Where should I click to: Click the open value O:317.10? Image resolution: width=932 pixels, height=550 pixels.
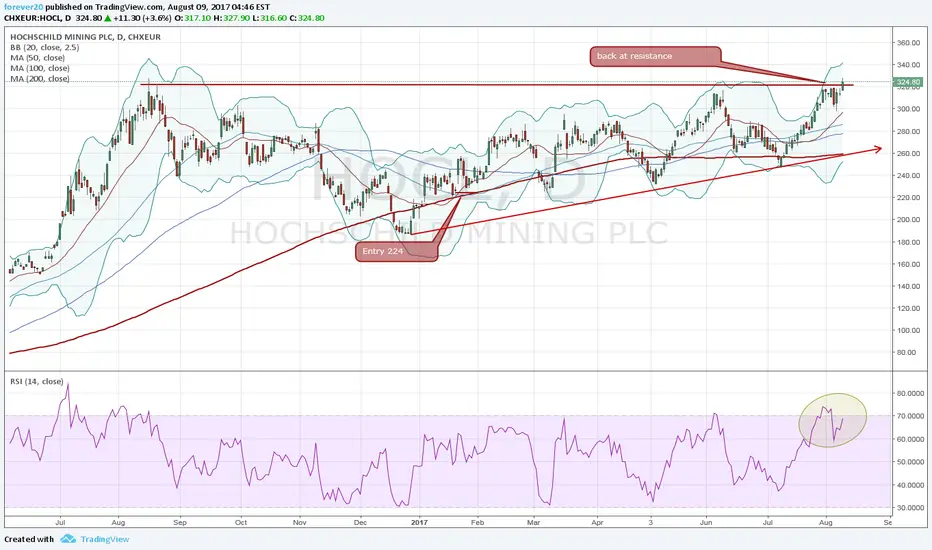pyautogui.click(x=191, y=18)
